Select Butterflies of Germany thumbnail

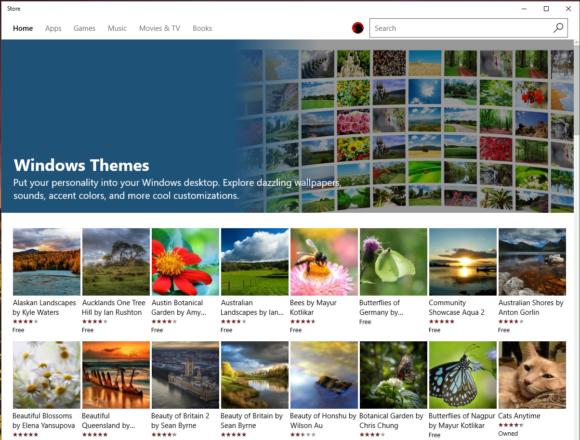tap(393, 262)
